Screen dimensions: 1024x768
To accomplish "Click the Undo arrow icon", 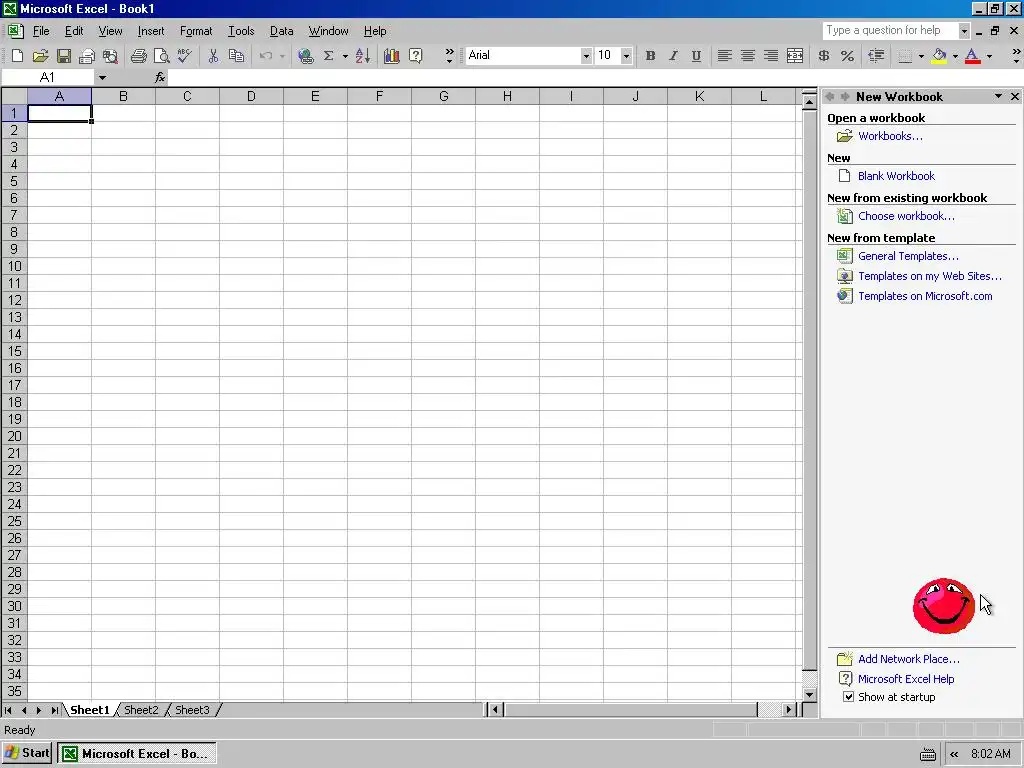I will (x=266, y=56).
